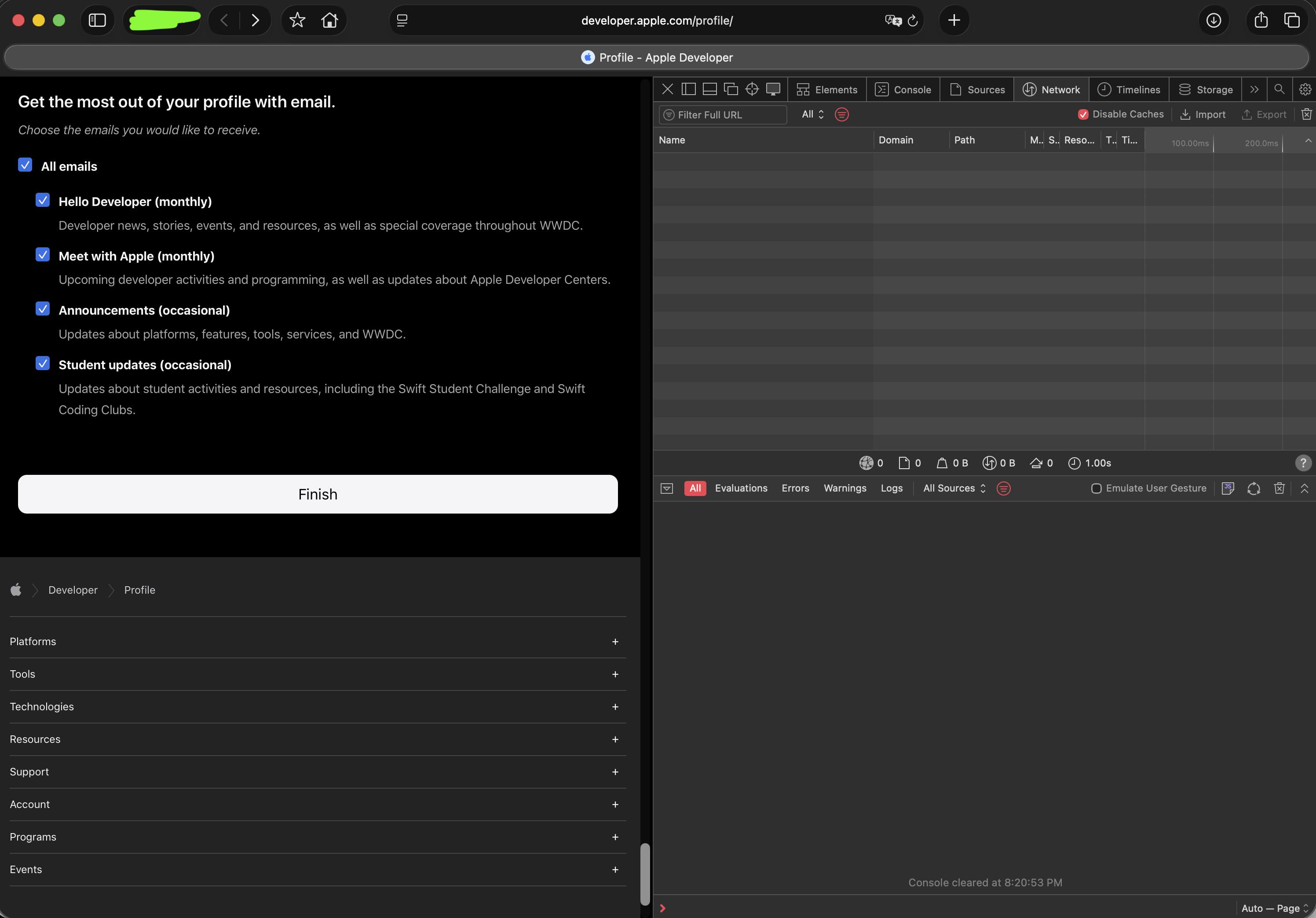Expand the Platforms footer section
This screenshot has width=1316, height=918.
tap(615, 642)
